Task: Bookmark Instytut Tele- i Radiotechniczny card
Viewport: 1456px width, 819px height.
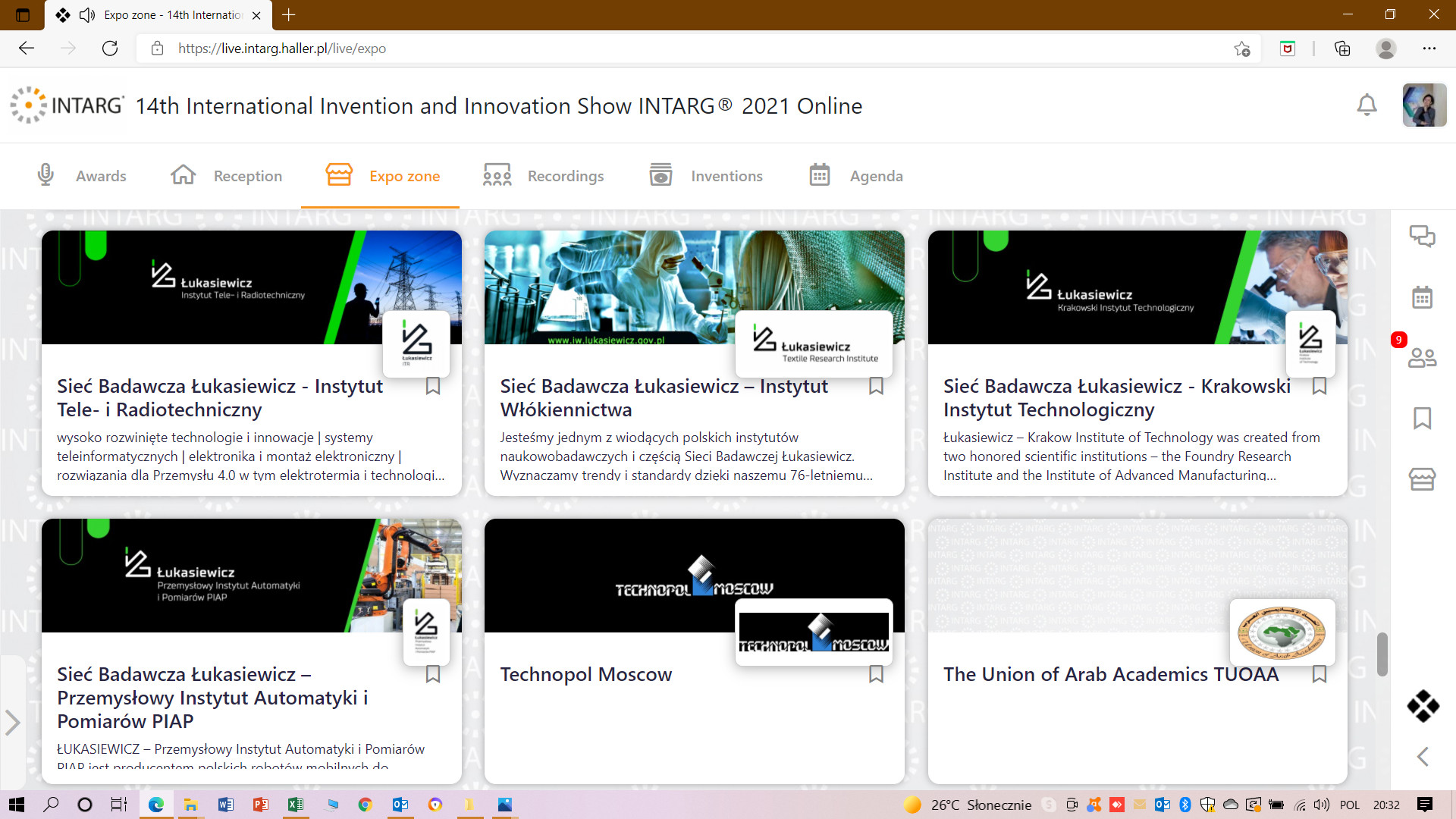Action: [433, 386]
